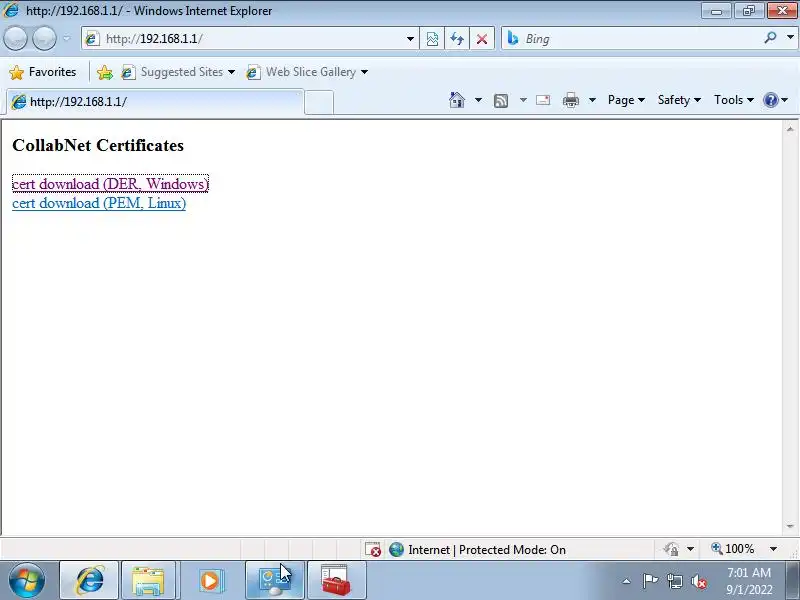Open the Page menu
This screenshot has width=800, height=600.
pyautogui.click(x=626, y=100)
